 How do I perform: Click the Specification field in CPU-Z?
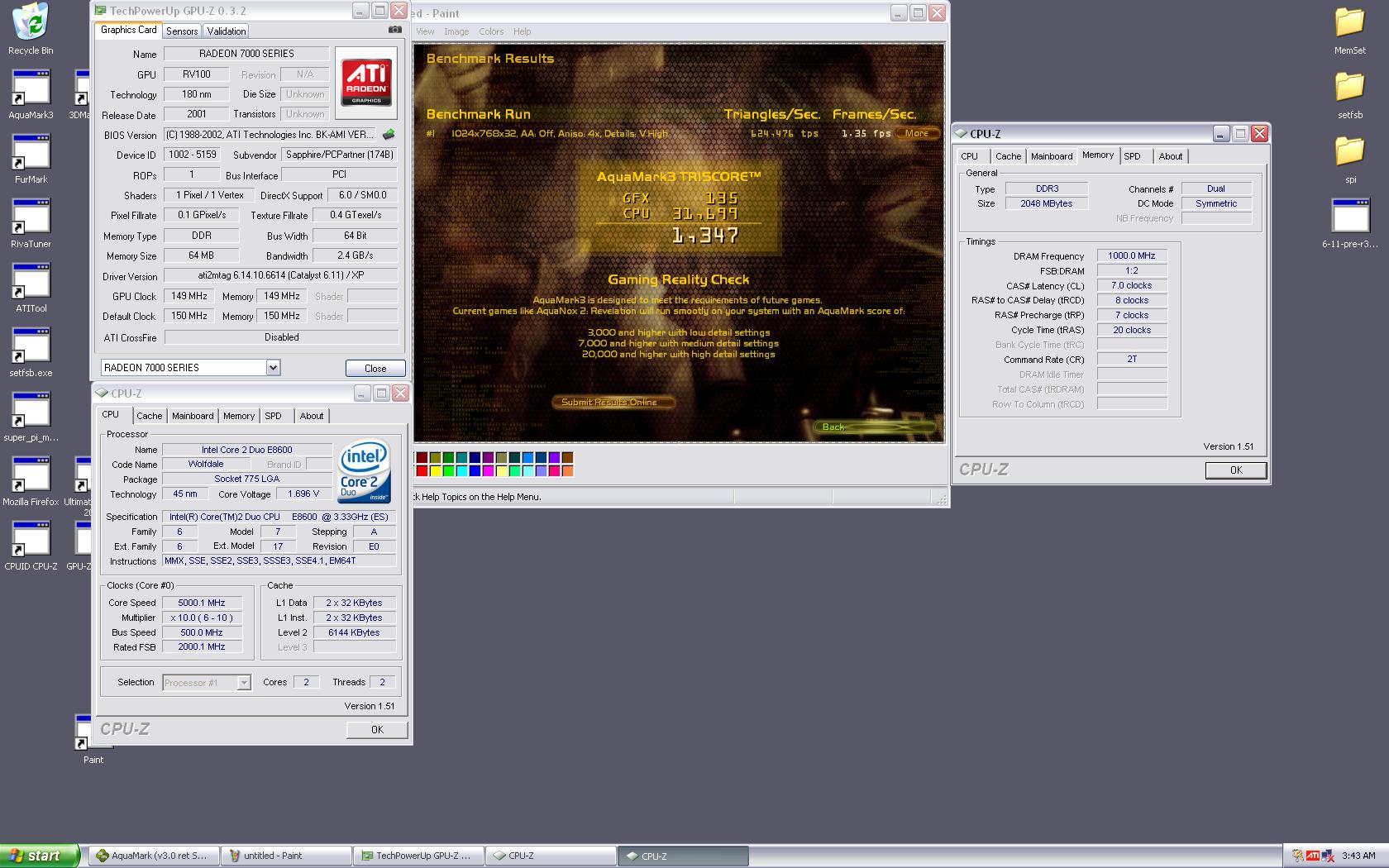click(x=279, y=517)
